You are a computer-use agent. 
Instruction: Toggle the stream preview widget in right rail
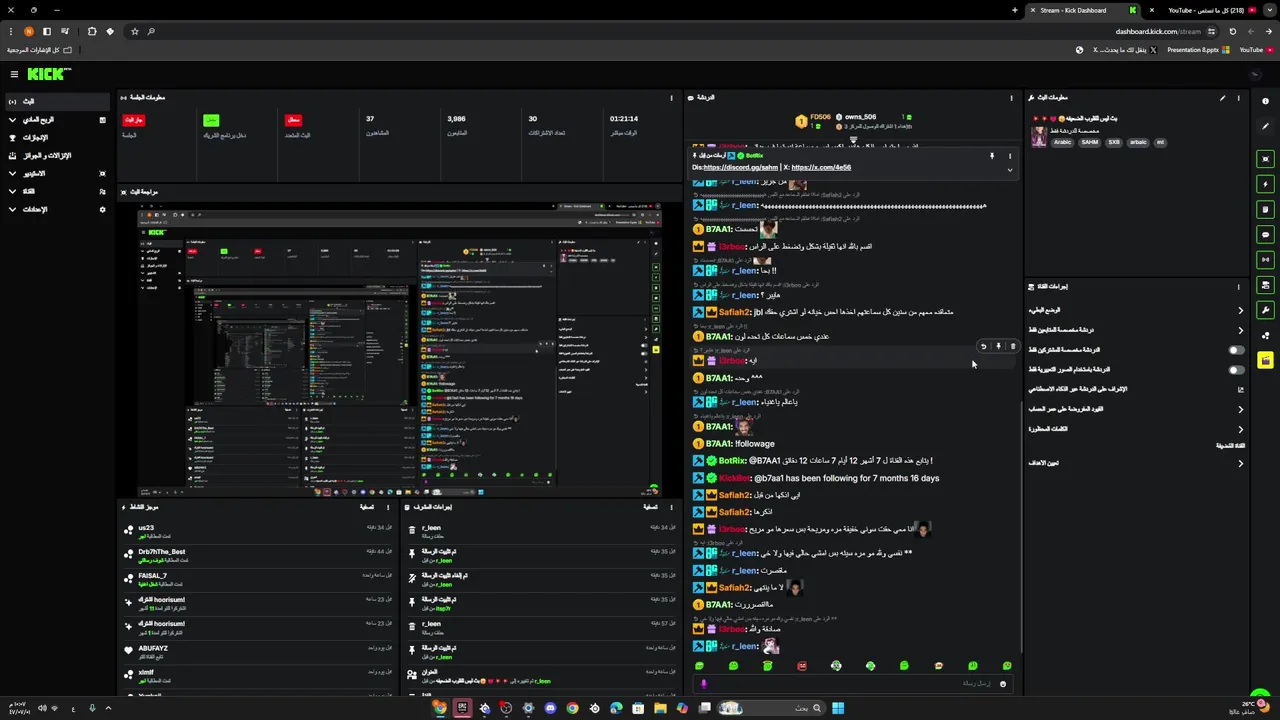(x=1265, y=159)
